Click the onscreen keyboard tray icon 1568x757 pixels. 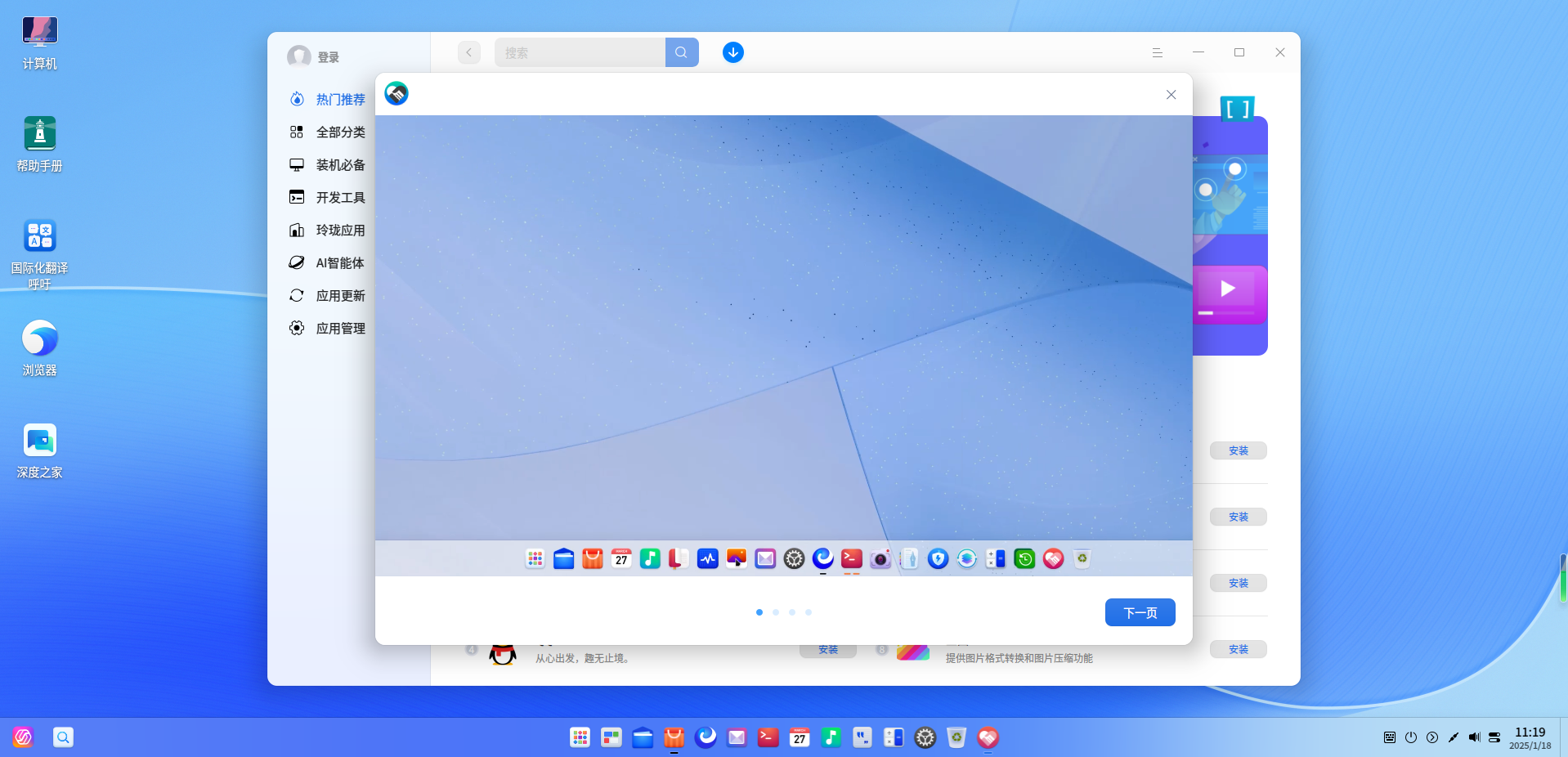[x=1390, y=737]
